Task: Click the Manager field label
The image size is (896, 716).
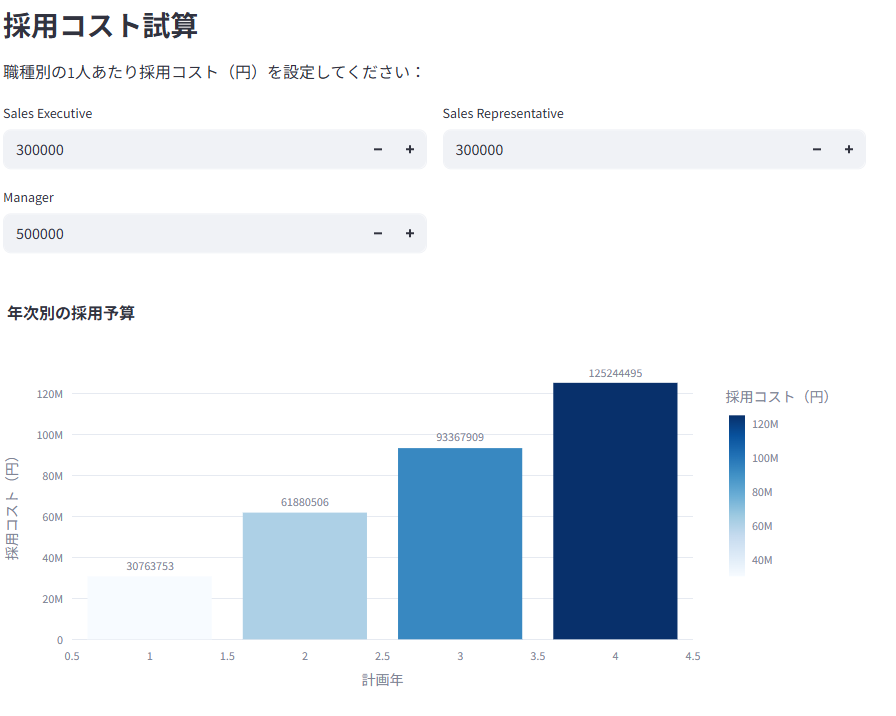Action: point(29,198)
